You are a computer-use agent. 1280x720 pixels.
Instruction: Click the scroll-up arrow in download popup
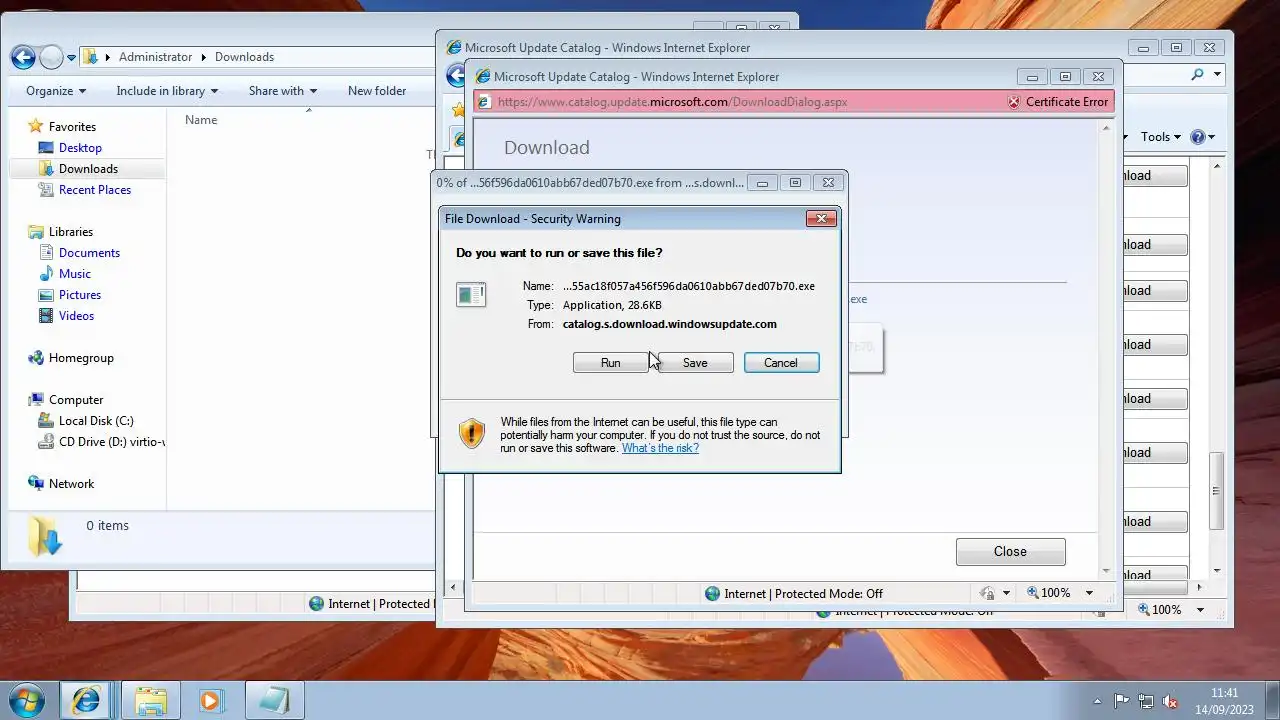tap(1106, 128)
